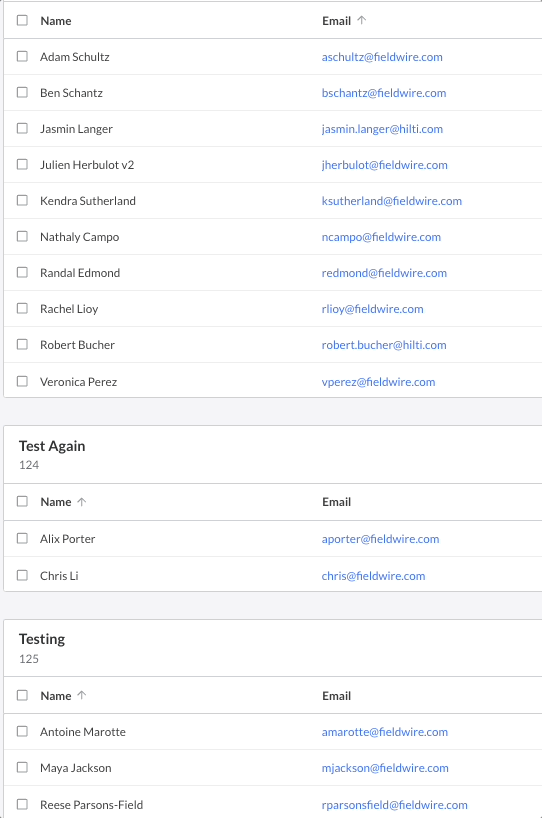The width and height of the screenshot is (542, 818).
Task: Select the checkbox next to Rachel Lioy
Action: 22,308
